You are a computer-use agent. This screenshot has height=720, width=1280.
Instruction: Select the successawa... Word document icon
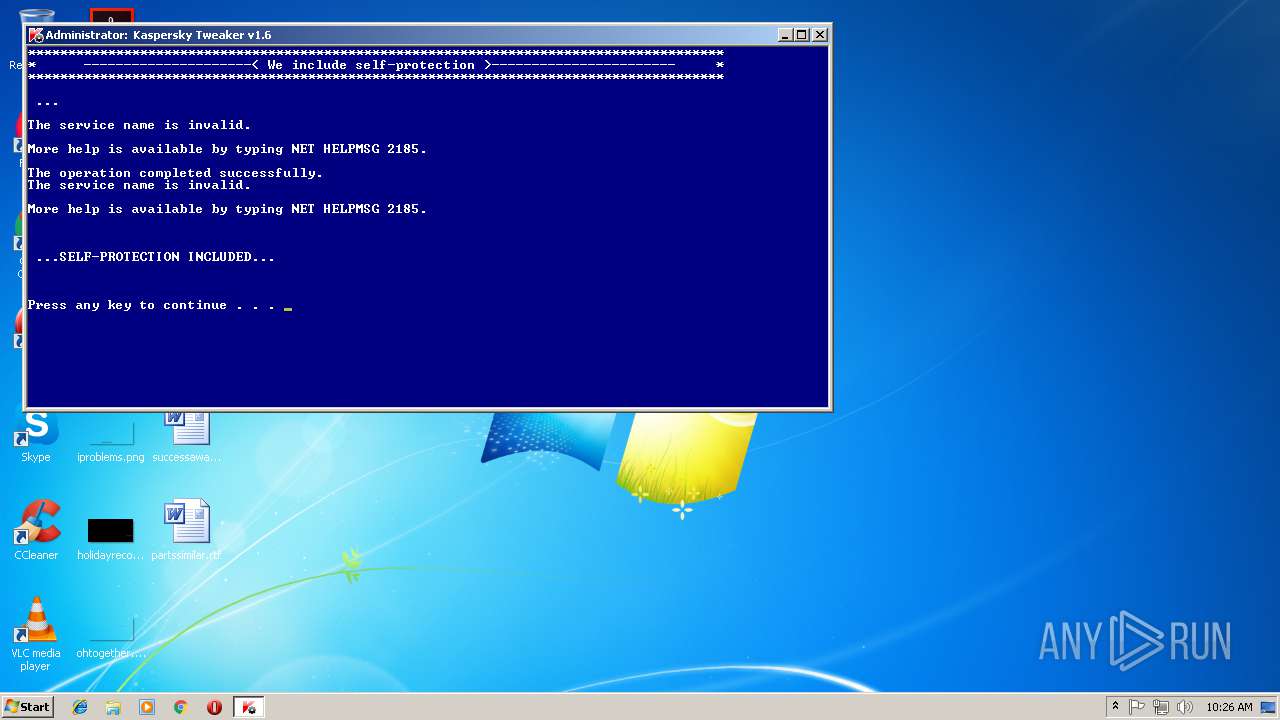point(187,437)
